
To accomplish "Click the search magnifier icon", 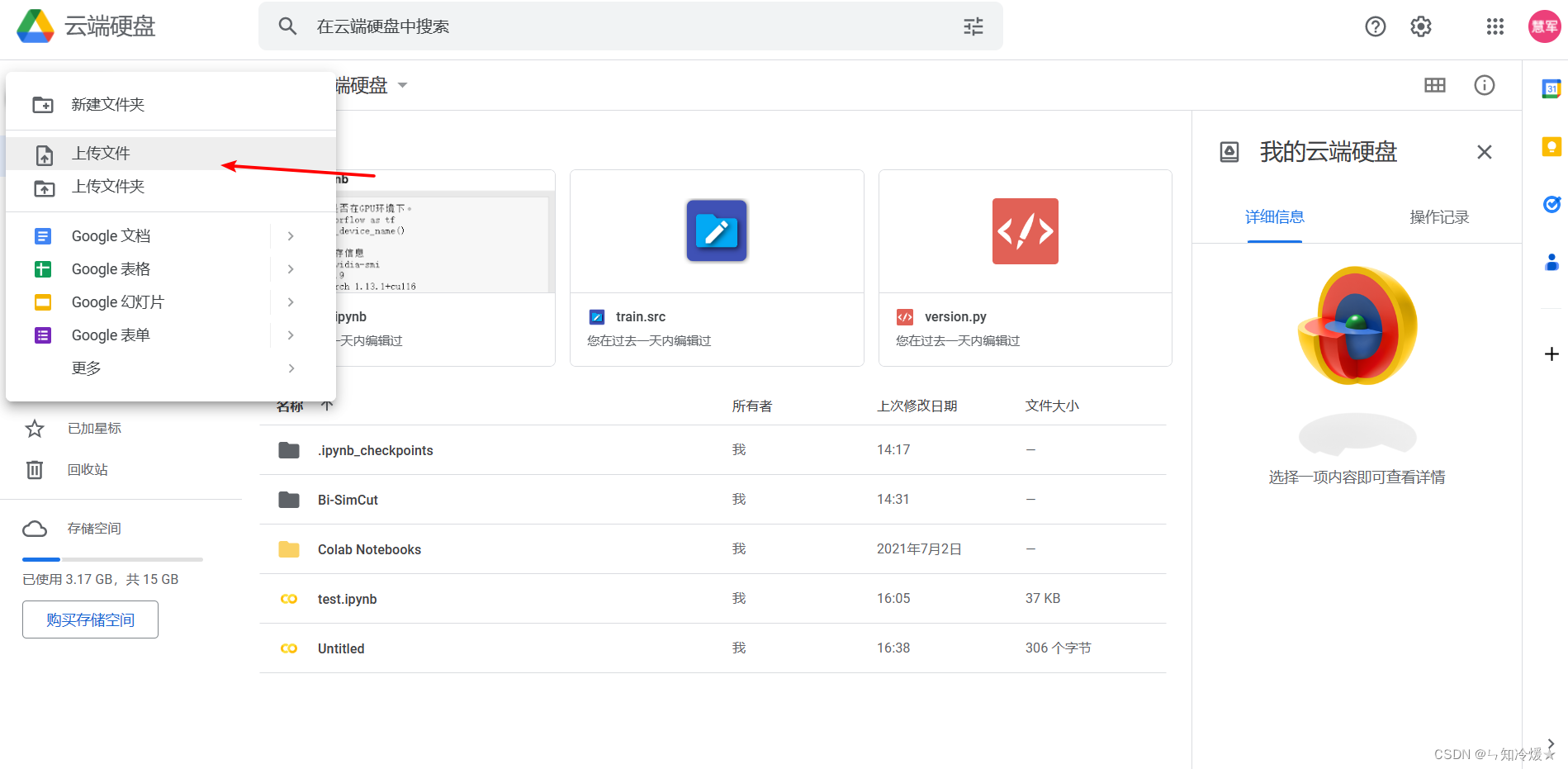I will (287, 26).
